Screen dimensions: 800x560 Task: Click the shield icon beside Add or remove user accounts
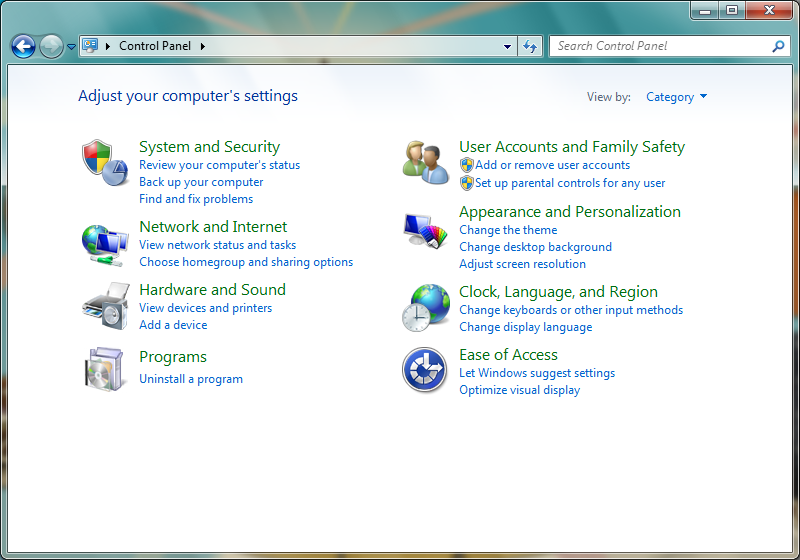pyautogui.click(x=466, y=165)
